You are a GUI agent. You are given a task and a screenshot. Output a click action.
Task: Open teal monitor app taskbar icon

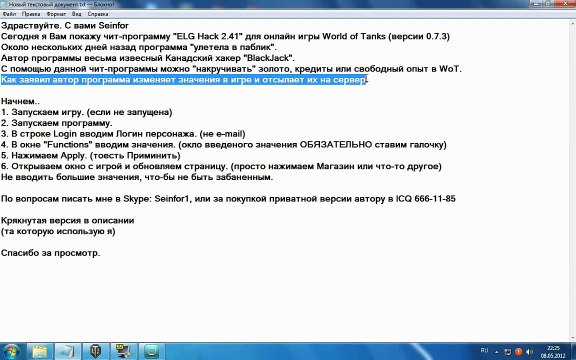[x=152, y=352]
